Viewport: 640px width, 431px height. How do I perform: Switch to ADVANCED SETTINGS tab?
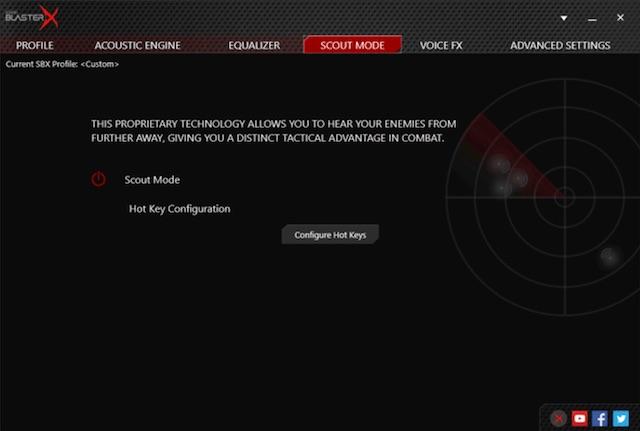pyautogui.click(x=560, y=45)
